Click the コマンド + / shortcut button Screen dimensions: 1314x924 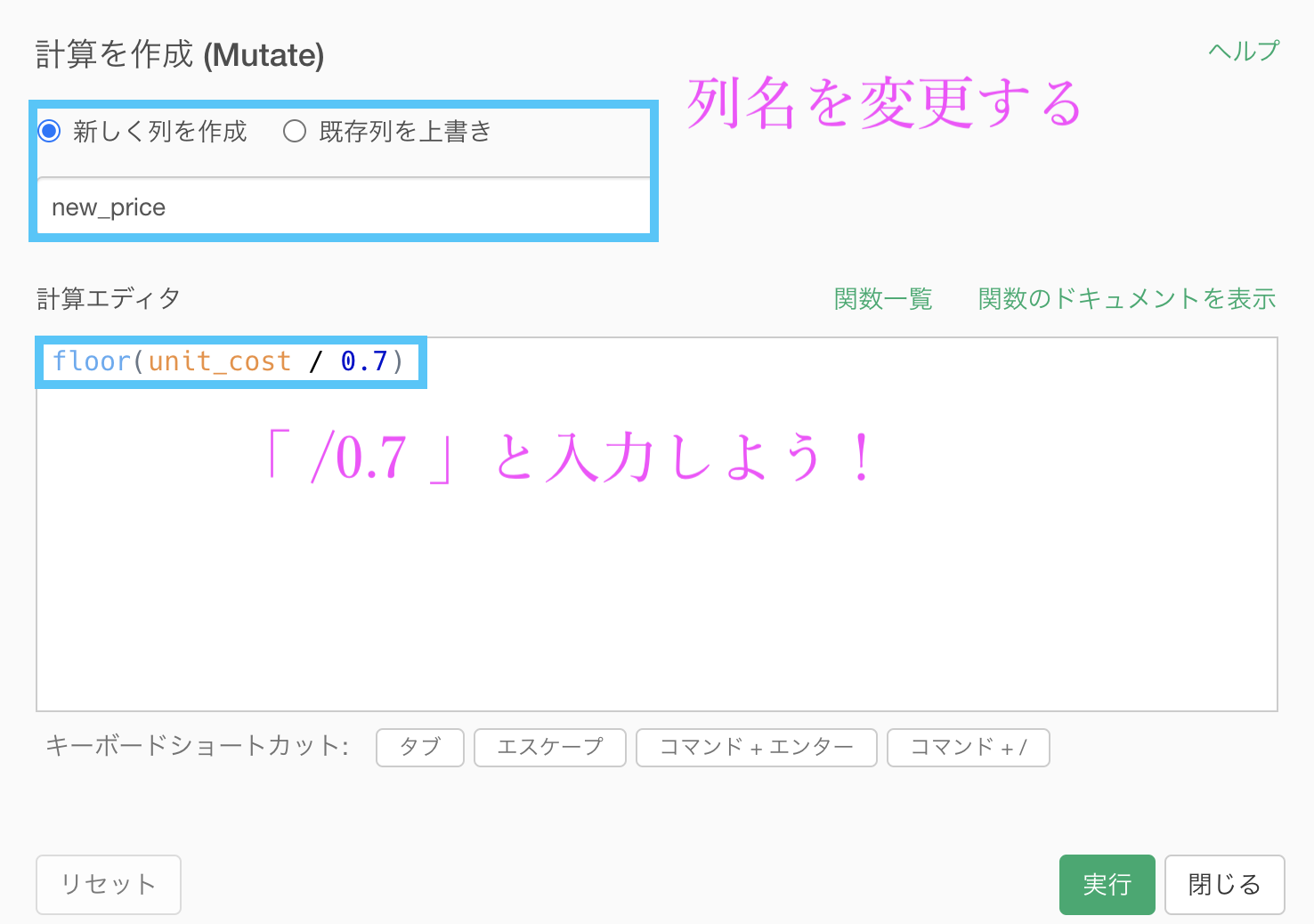coord(969,747)
